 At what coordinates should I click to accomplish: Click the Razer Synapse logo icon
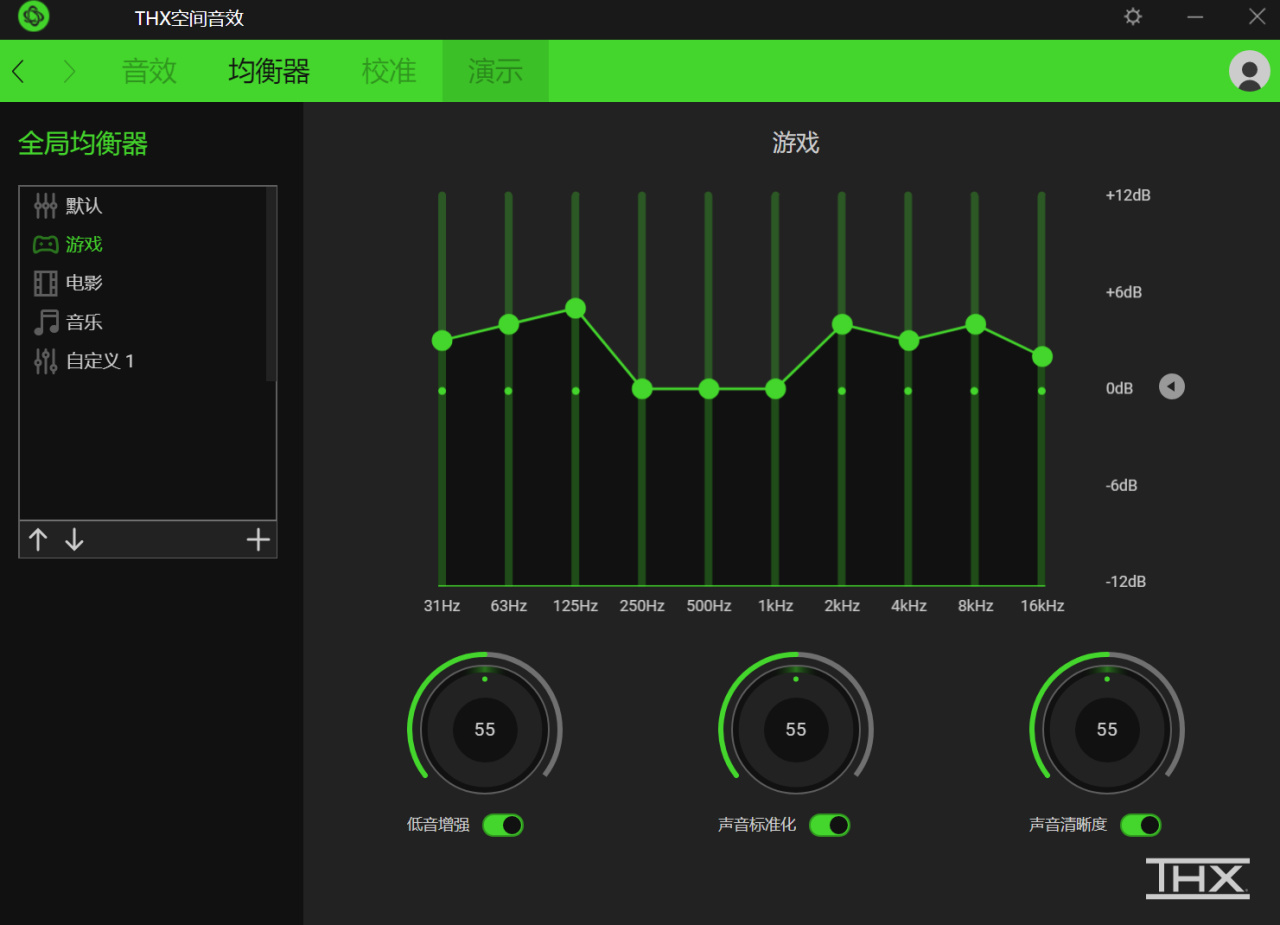coord(33,17)
